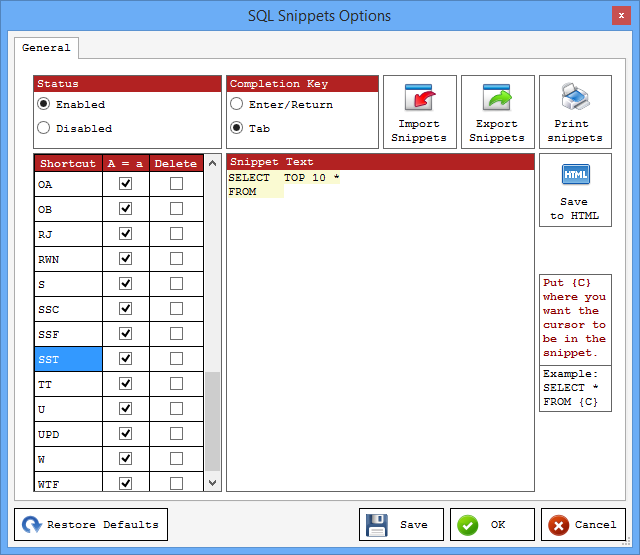Uncheck A = a for shortcut SST

[125, 359]
